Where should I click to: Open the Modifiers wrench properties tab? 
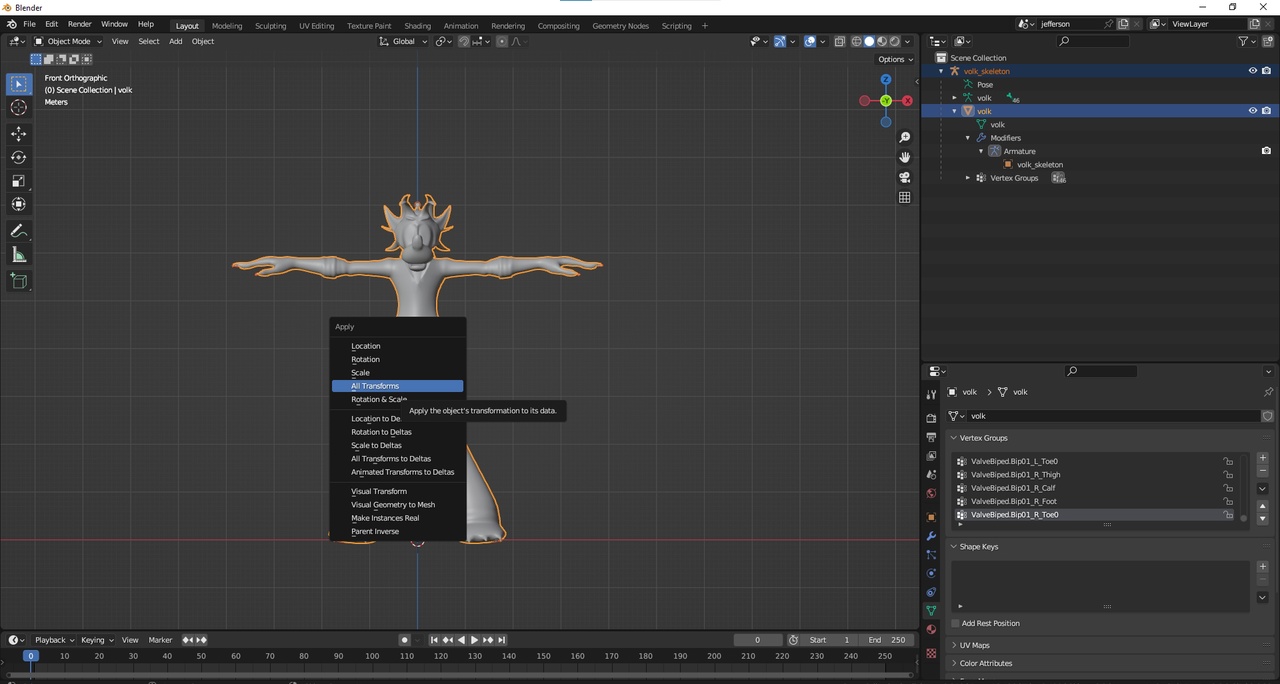(x=931, y=537)
